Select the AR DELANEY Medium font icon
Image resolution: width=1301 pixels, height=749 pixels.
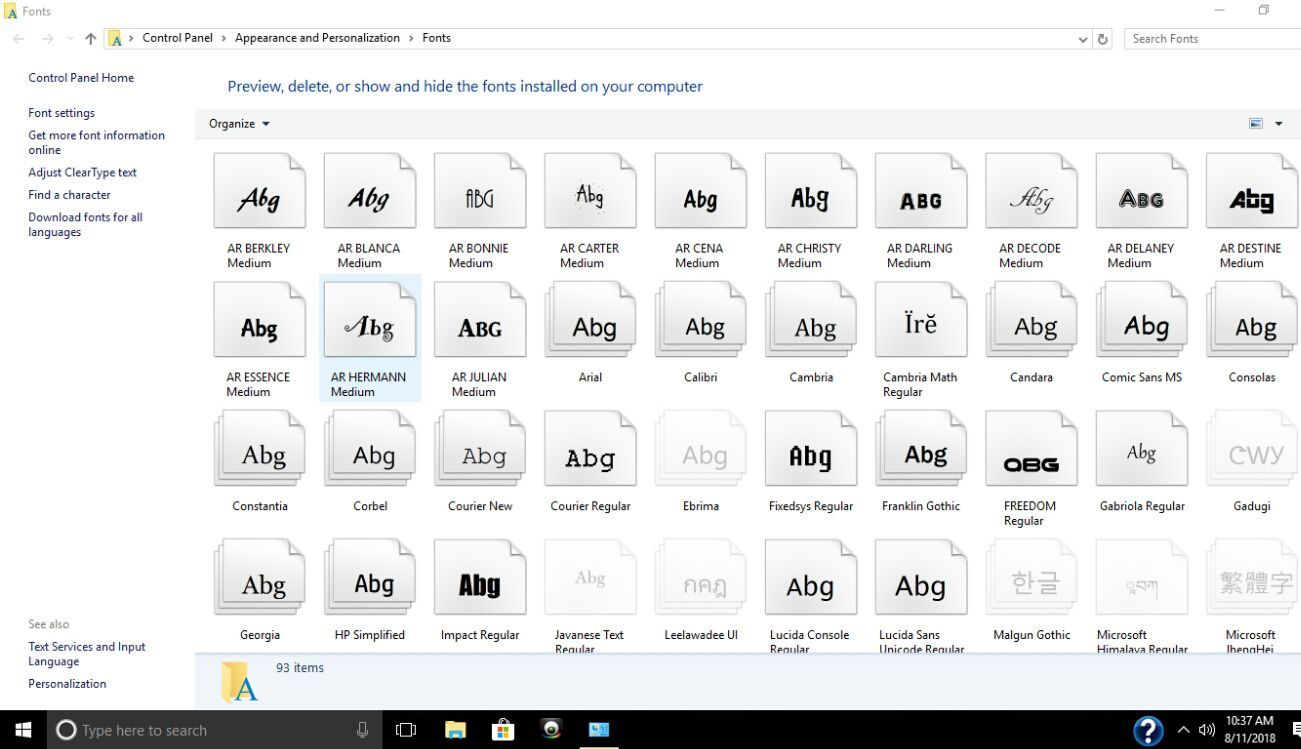click(x=1142, y=191)
